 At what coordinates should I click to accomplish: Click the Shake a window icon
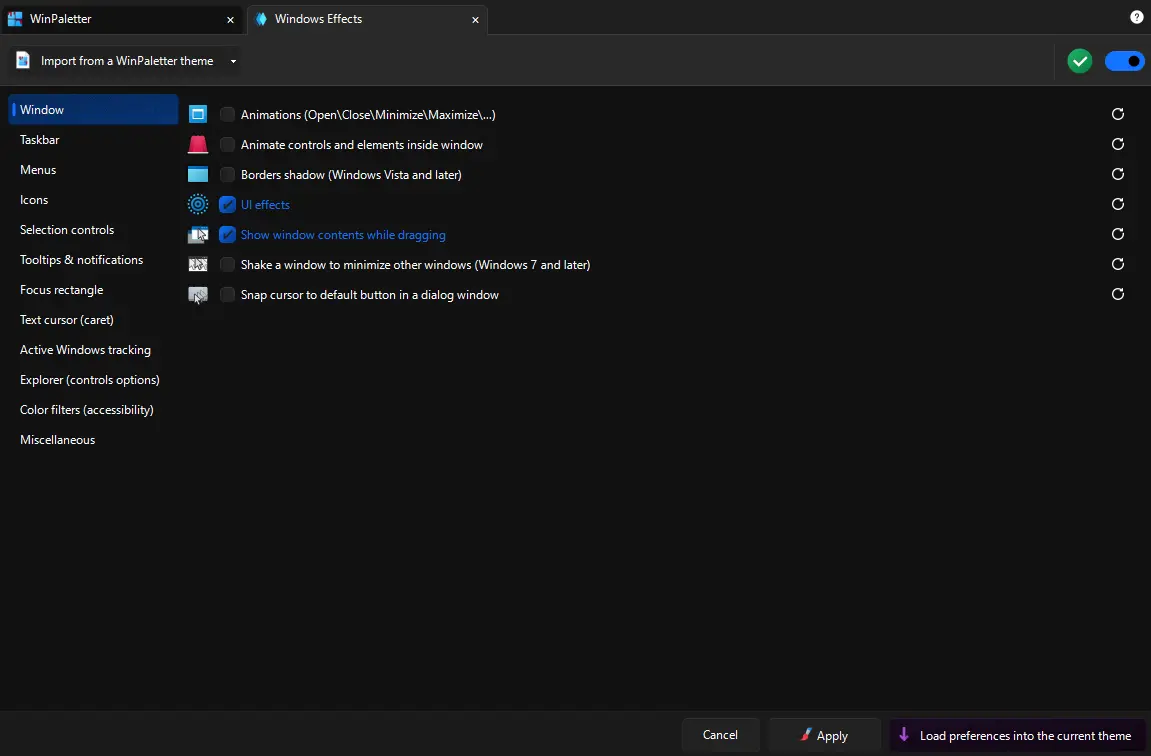(197, 264)
